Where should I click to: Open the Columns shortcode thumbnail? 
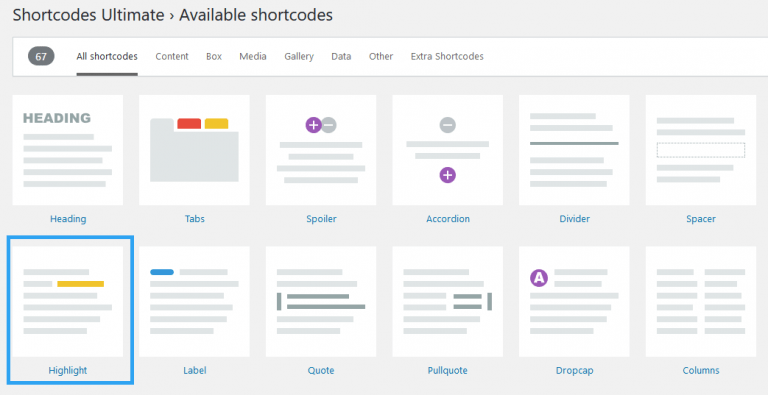pos(701,301)
